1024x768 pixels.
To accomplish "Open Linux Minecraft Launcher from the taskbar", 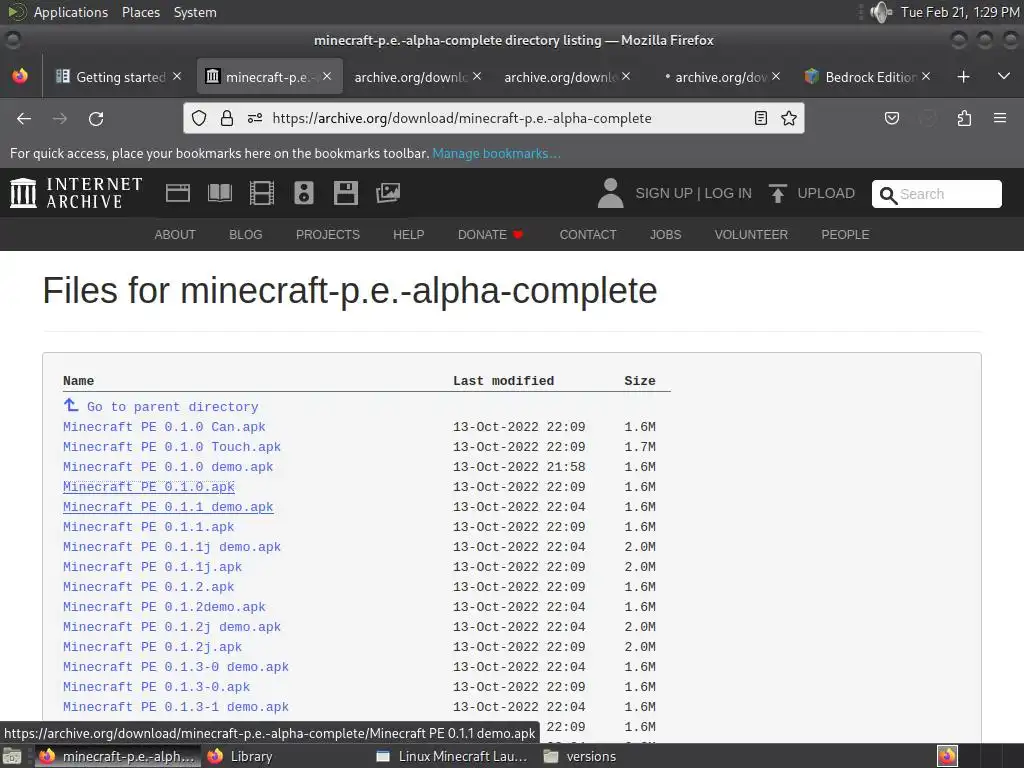I will click(x=452, y=756).
